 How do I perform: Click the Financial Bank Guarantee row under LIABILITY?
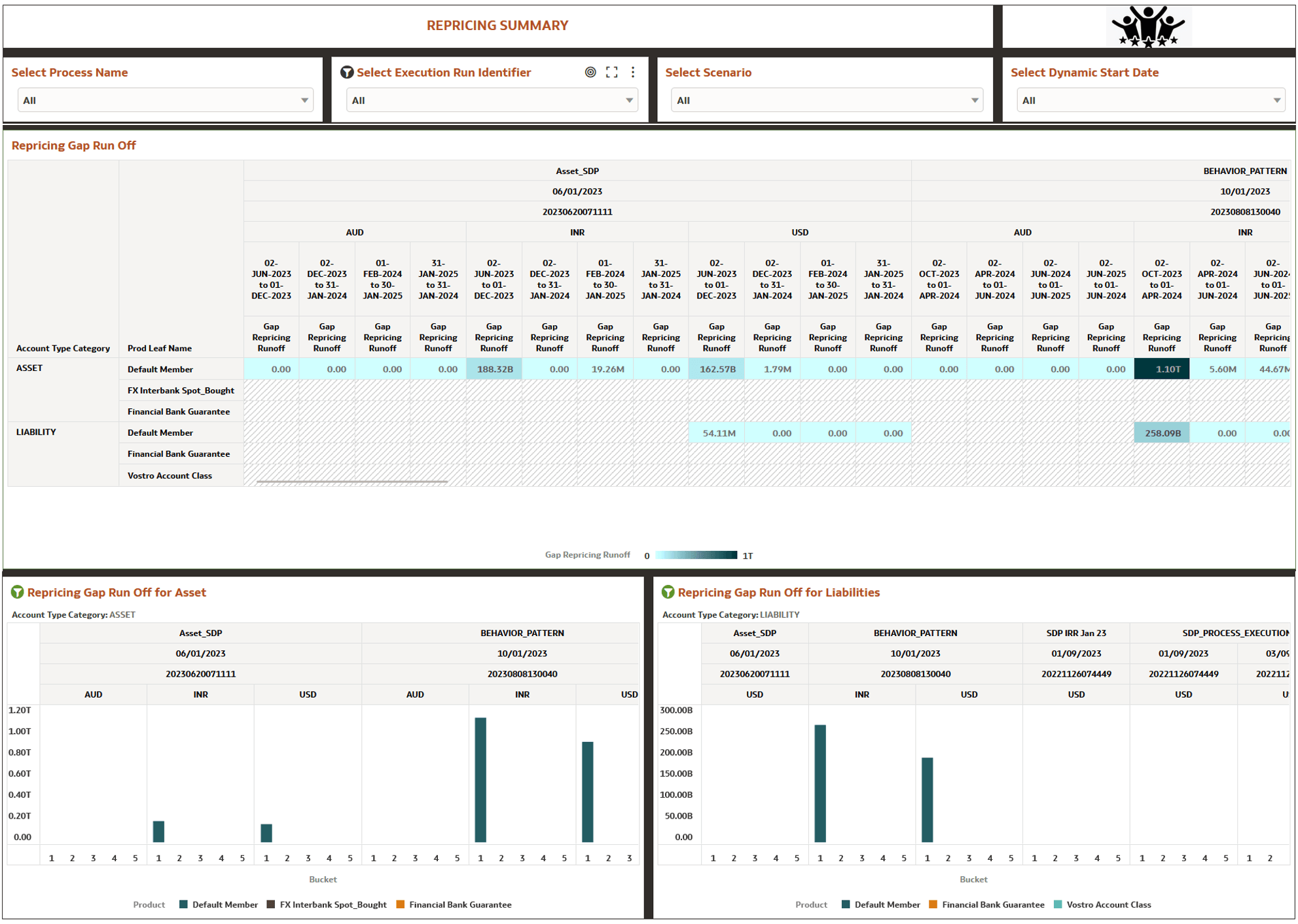coord(178,453)
